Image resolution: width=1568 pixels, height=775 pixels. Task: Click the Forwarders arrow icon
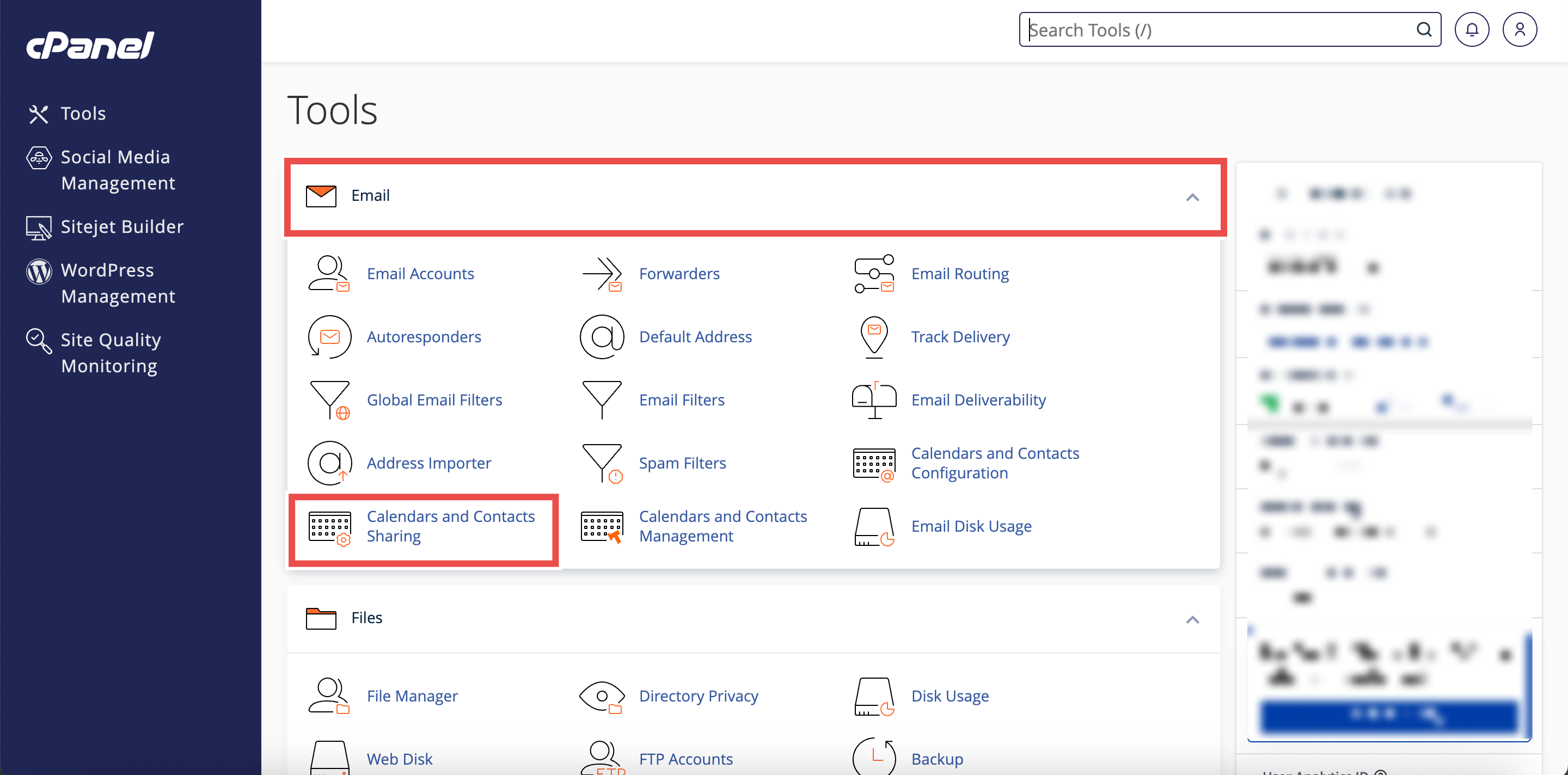pyautogui.click(x=602, y=274)
